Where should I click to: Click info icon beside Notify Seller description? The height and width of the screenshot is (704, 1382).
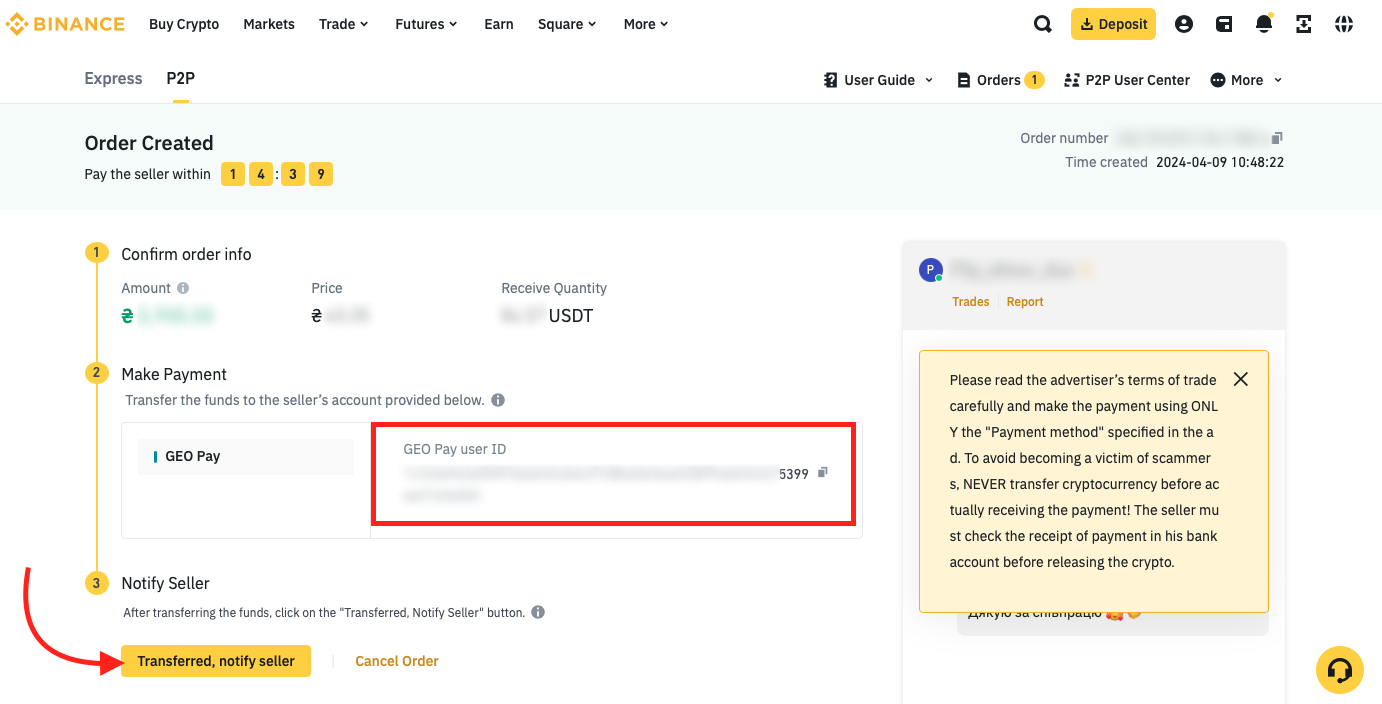538,612
